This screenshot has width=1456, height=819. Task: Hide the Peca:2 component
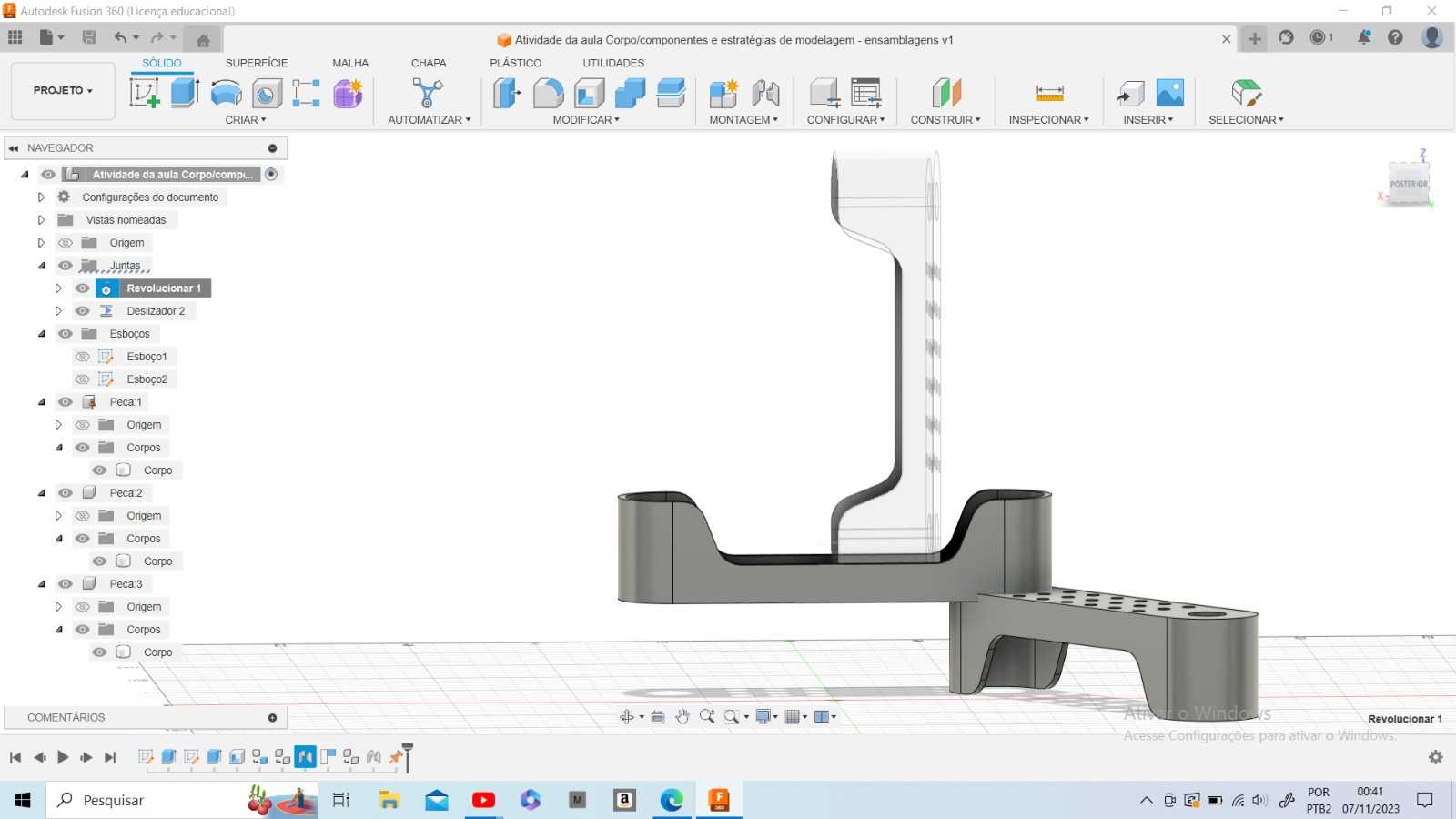point(66,493)
